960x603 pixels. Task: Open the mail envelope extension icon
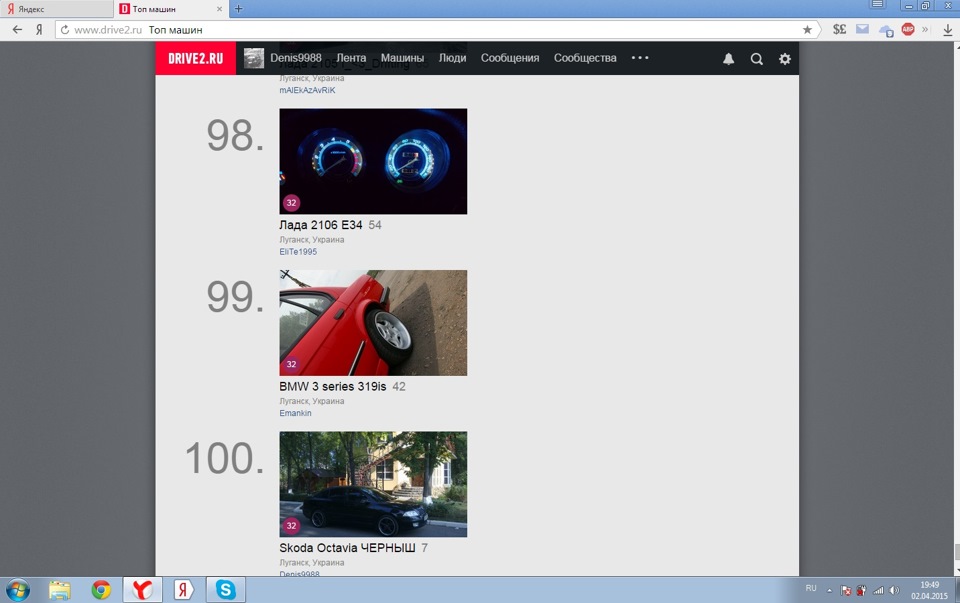[x=862, y=29]
